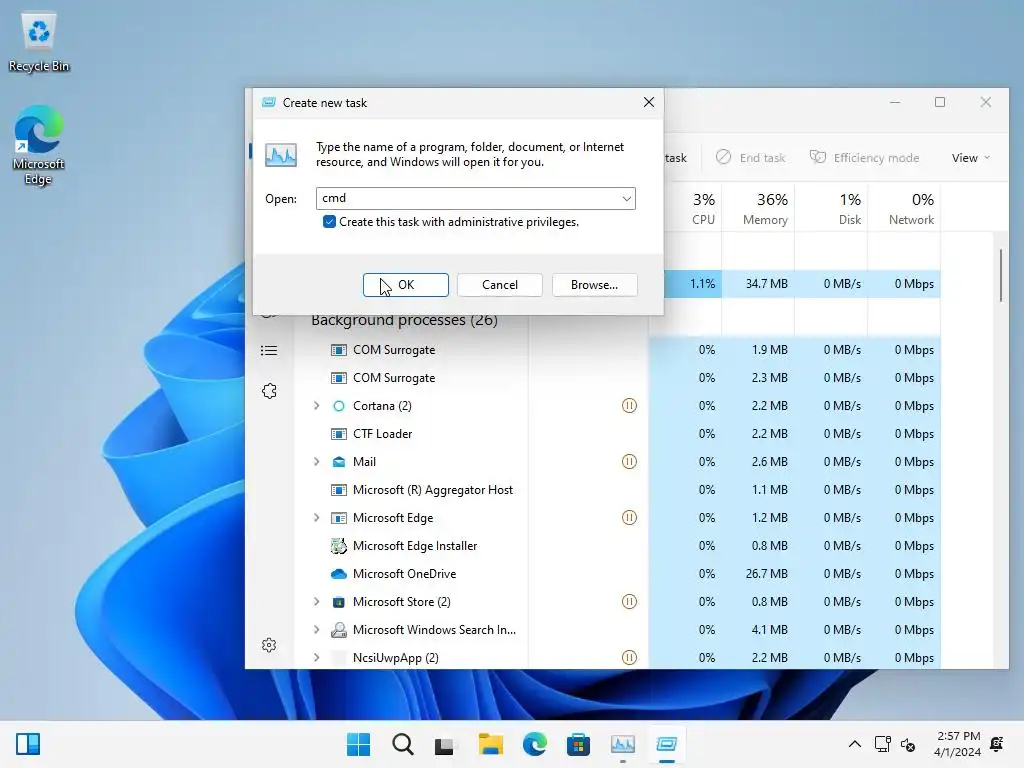Select the 'Microsoft OneDrive' process name

[404, 574]
